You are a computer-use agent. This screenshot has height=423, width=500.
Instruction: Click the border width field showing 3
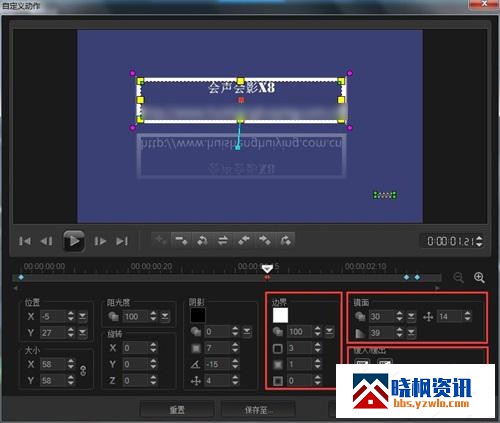coord(300,348)
